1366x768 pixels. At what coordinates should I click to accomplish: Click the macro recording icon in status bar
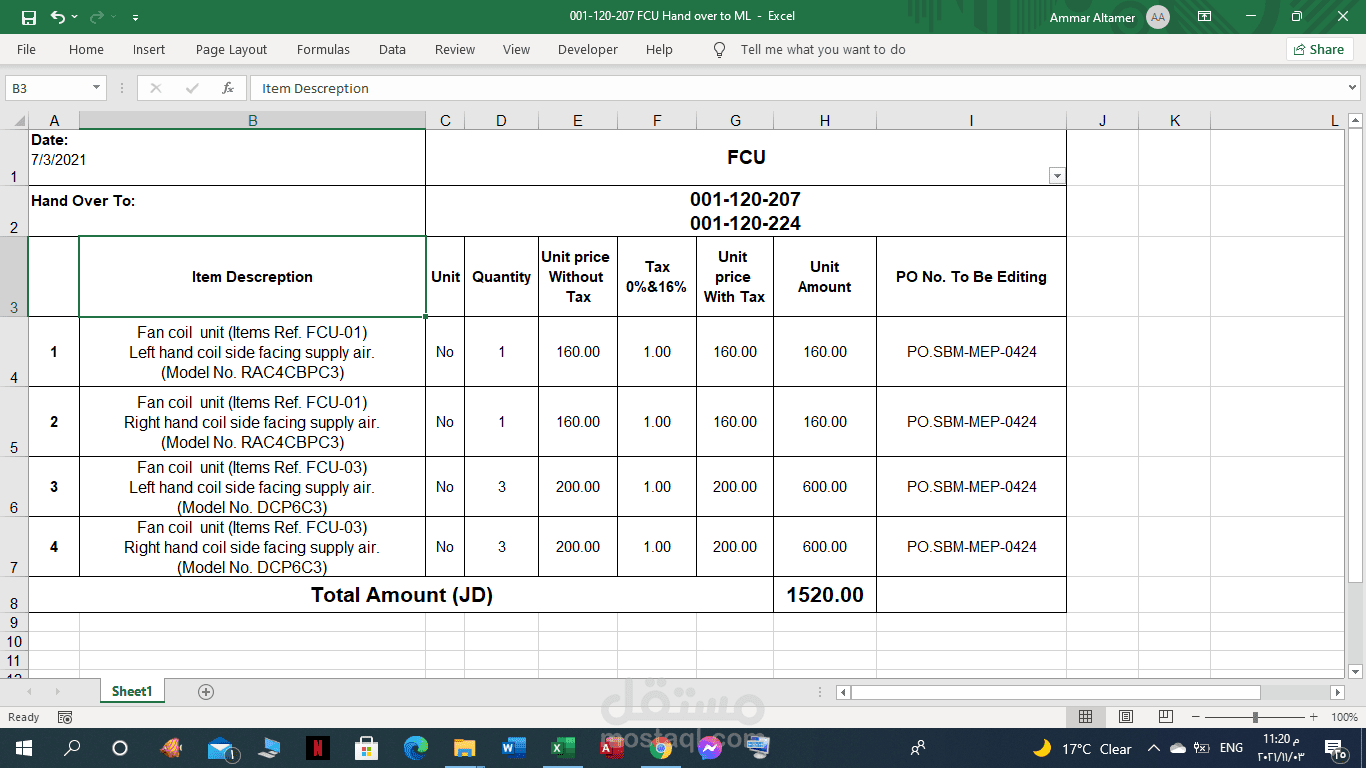click(65, 717)
